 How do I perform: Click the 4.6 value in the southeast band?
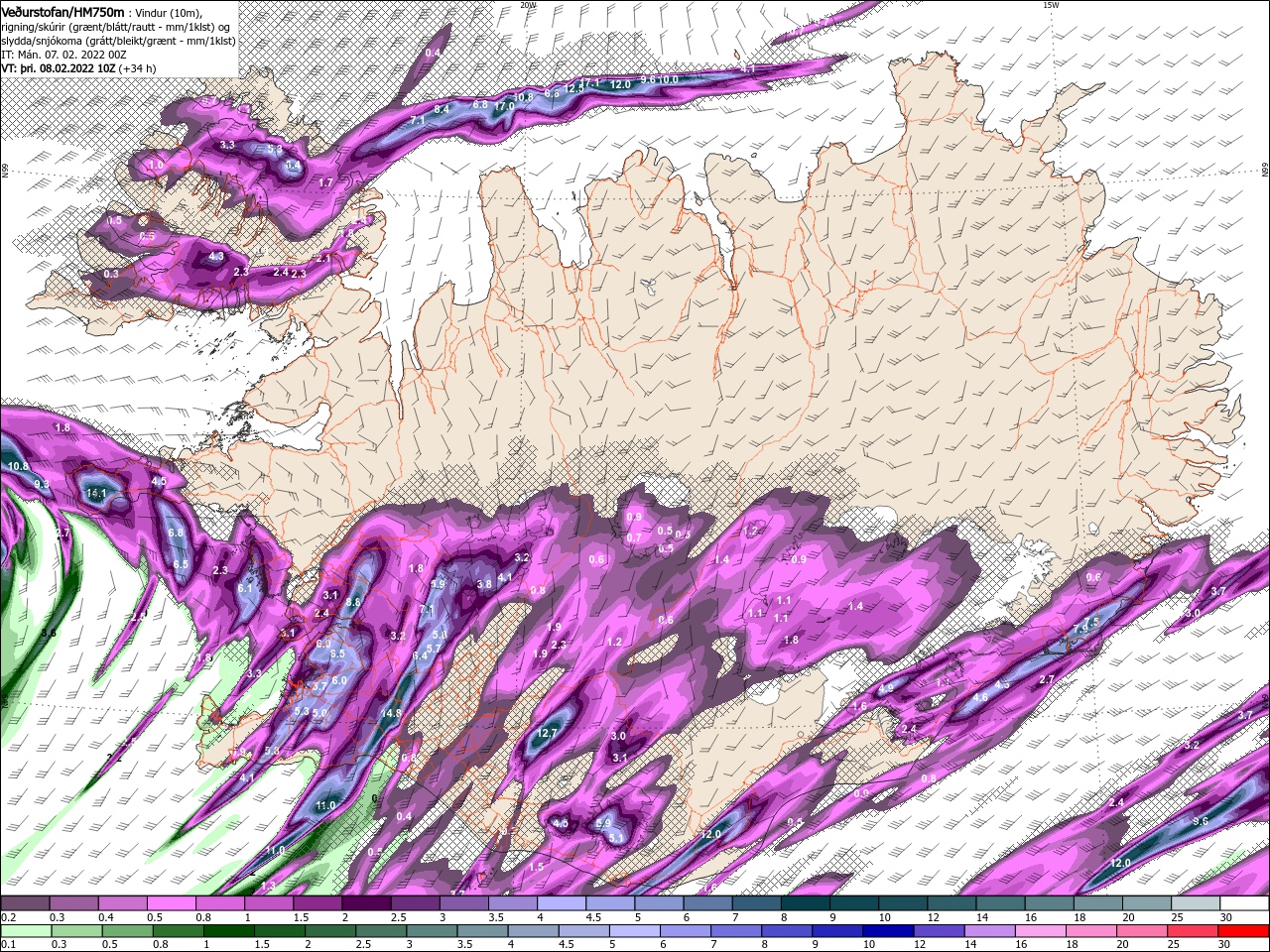pyautogui.click(x=980, y=697)
